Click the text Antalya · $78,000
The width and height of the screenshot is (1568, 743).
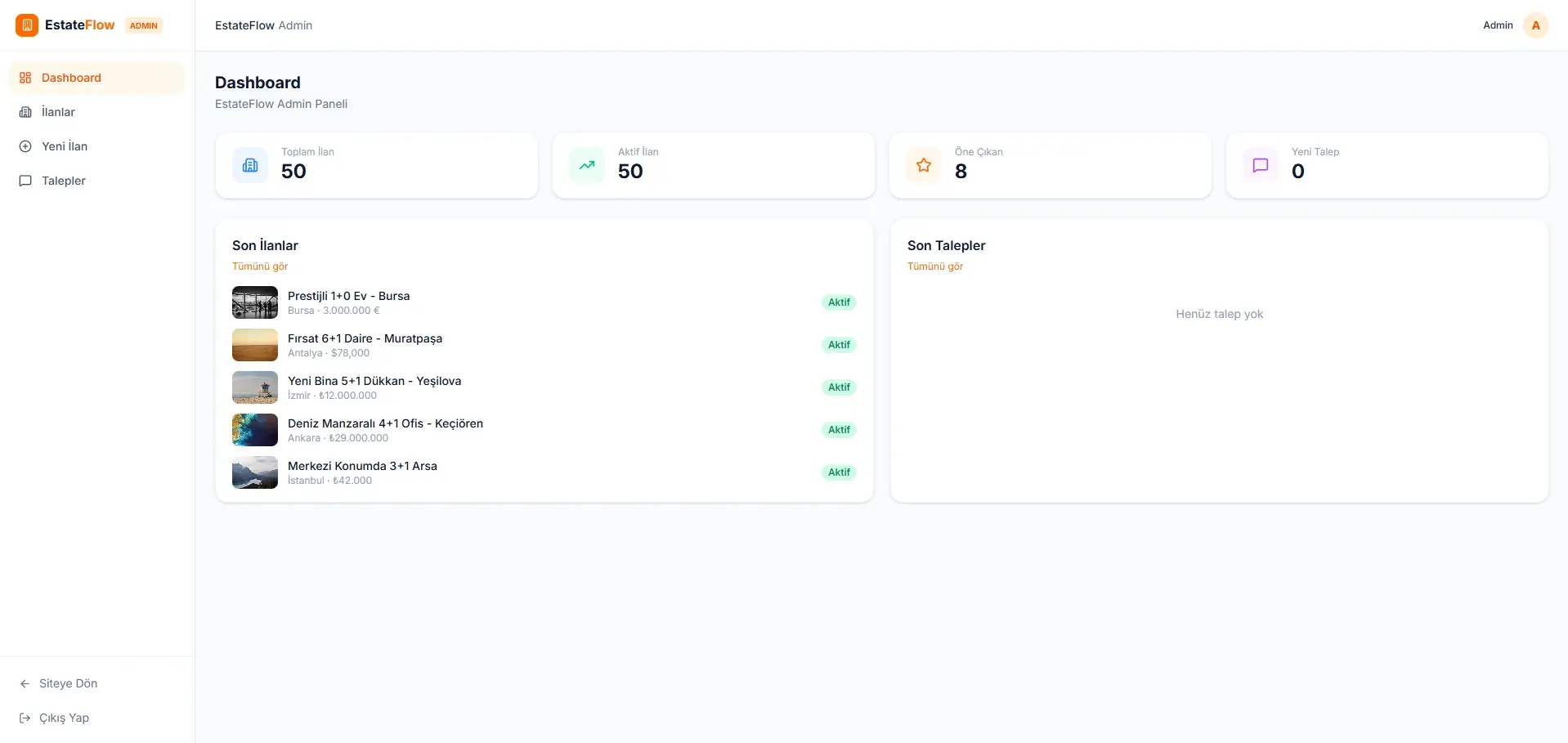(329, 353)
